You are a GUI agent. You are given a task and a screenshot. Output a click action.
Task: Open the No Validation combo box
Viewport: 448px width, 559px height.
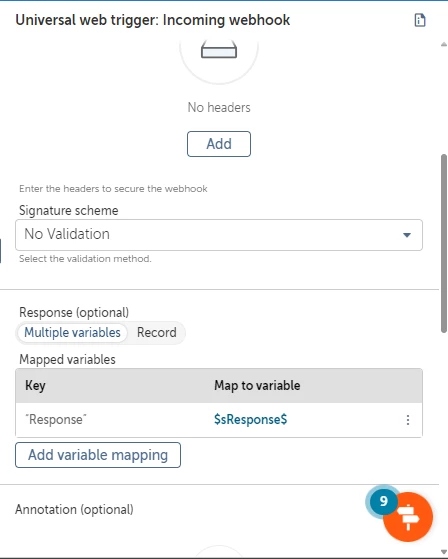click(219, 235)
